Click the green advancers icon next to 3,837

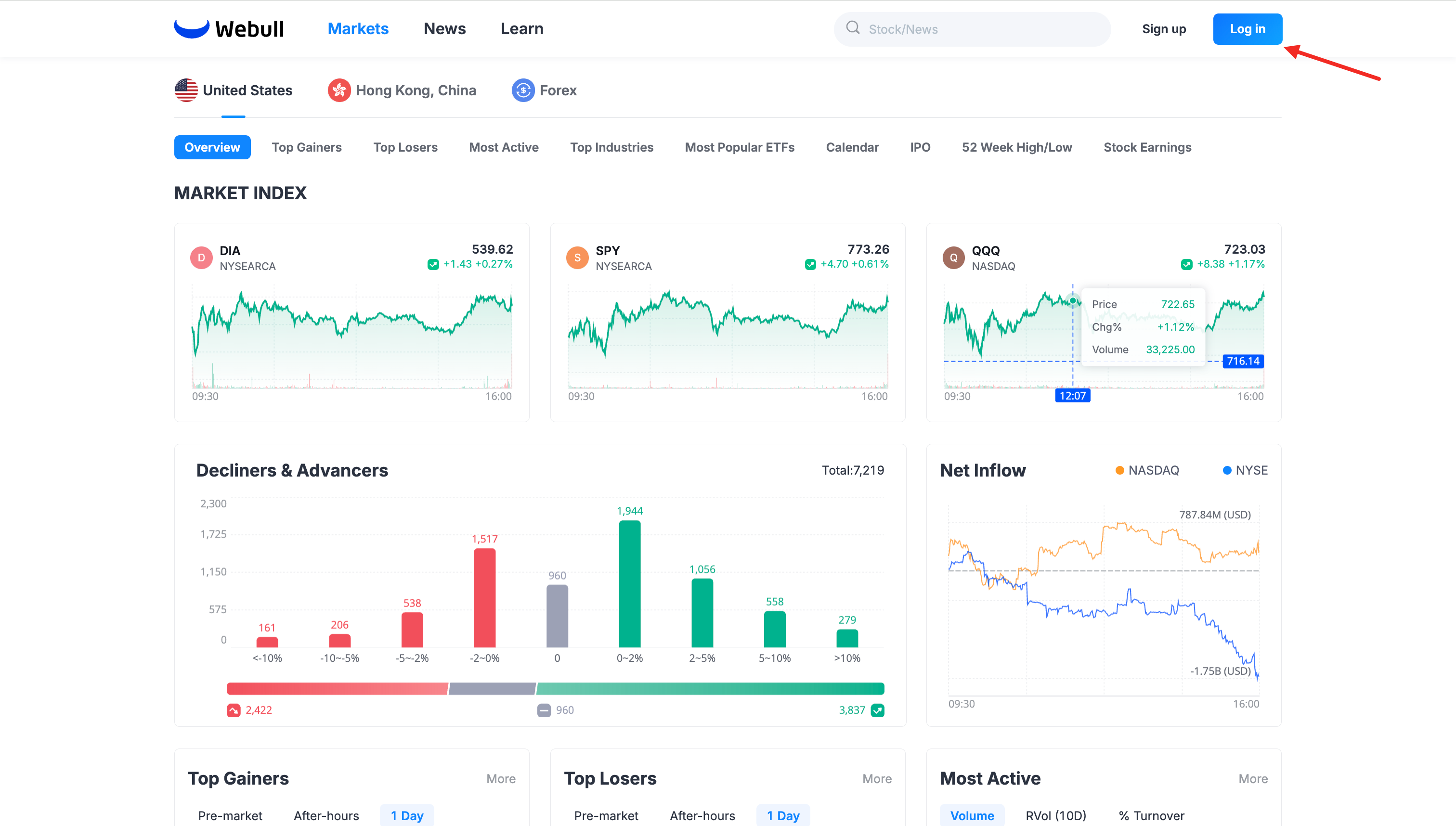(877, 710)
